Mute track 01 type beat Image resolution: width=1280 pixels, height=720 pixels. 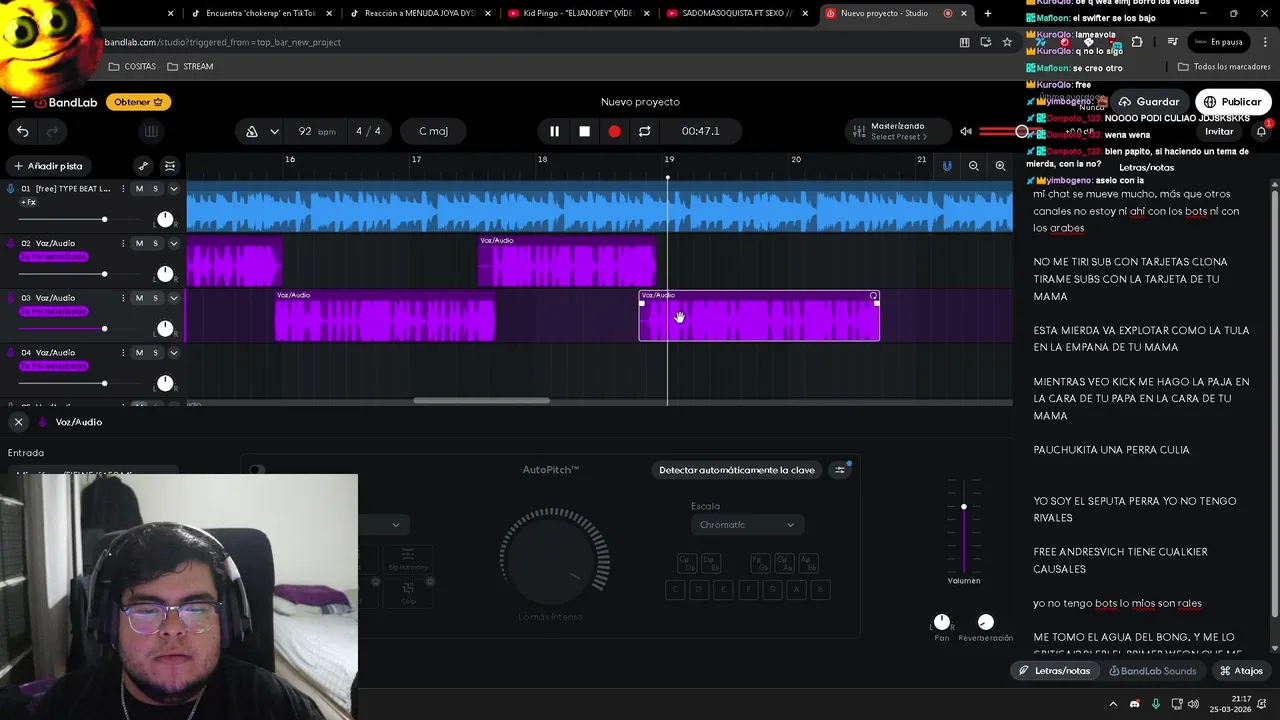coord(139,188)
